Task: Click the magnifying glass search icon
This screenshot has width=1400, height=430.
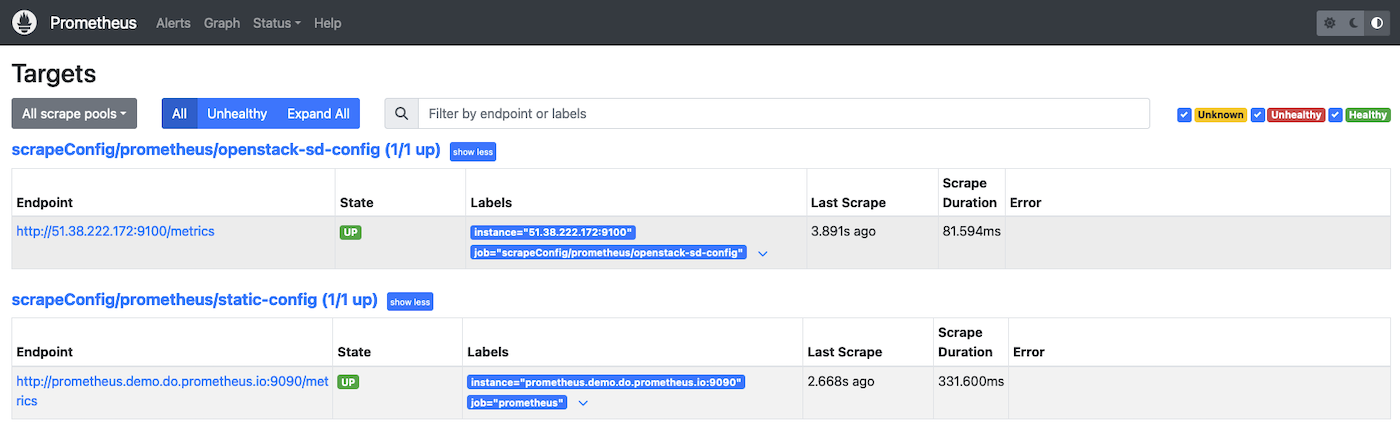Action: [x=401, y=114]
